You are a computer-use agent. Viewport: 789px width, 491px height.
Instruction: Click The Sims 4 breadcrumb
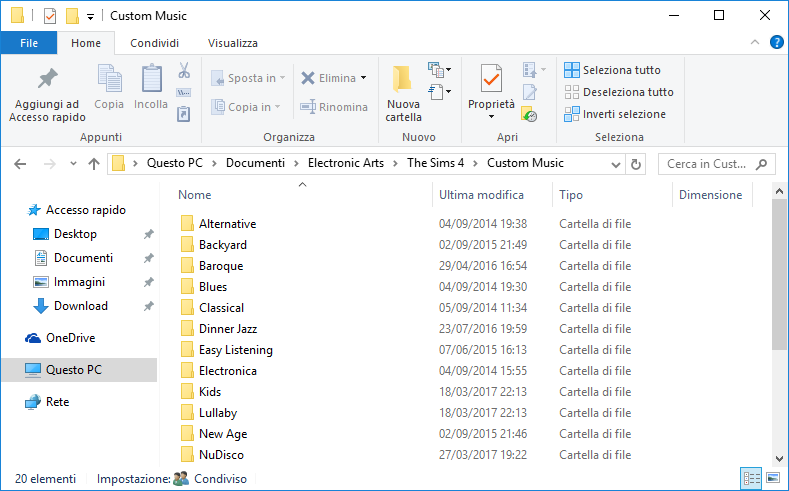[435, 163]
